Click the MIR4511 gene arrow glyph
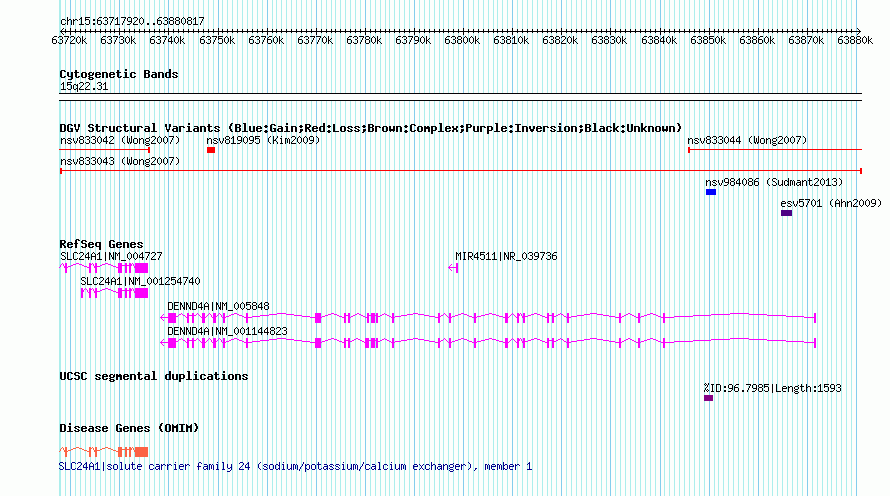This screenshot has width=890, height=496. (453, 268)
